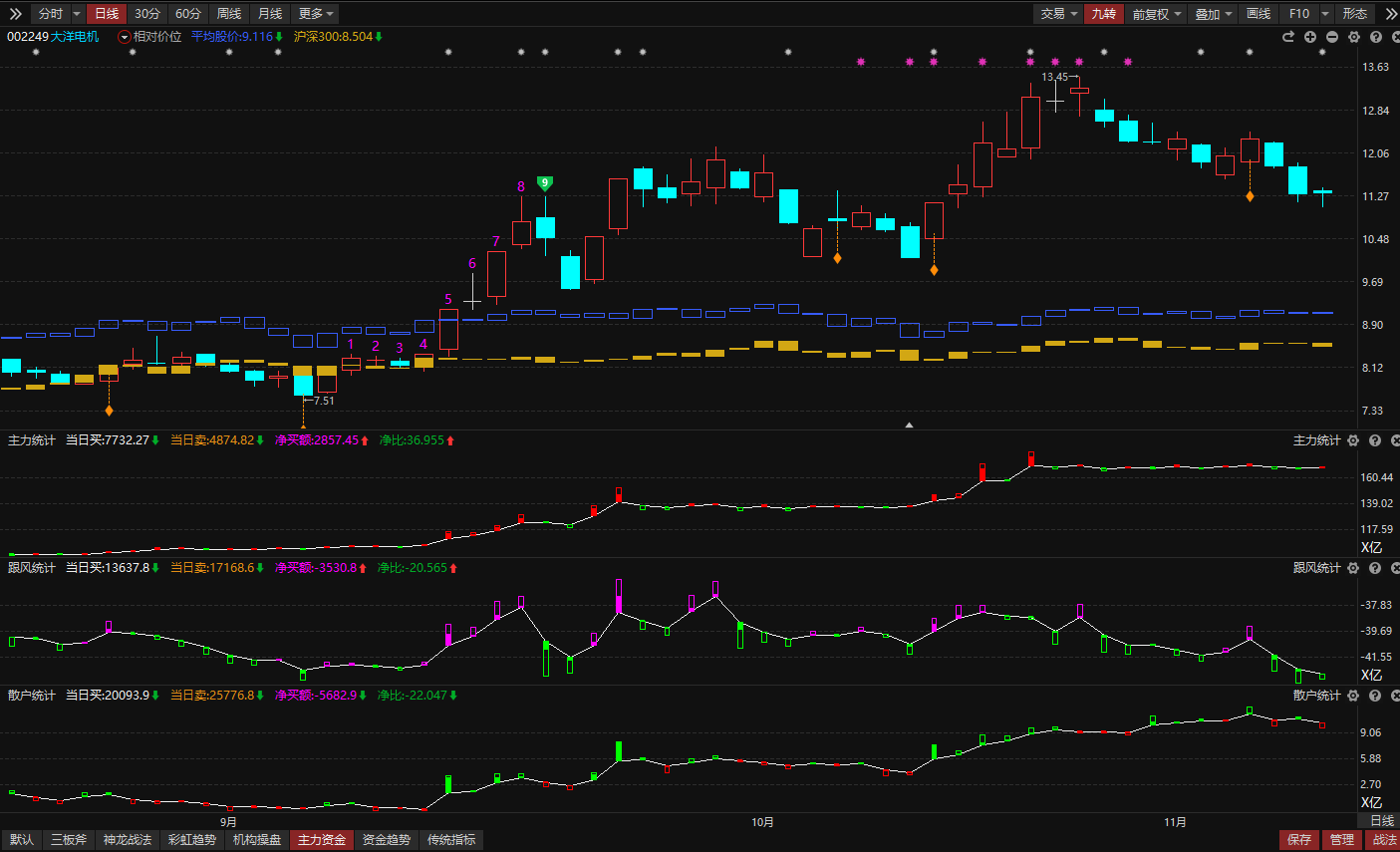
Task: Select the 主力资金 bottom tab
Action: 322,840
